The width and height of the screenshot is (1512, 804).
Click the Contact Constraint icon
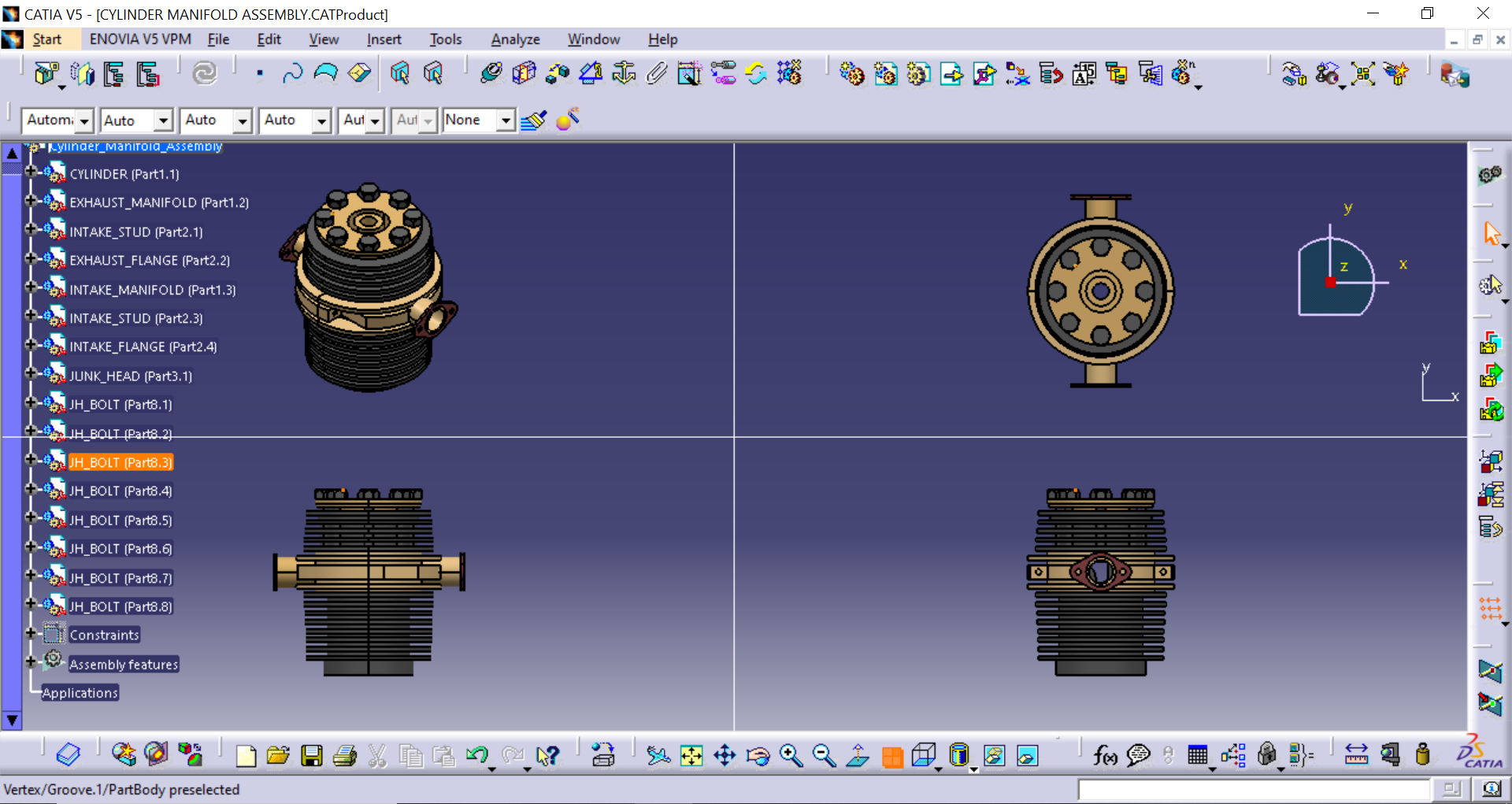pos(524,74)
